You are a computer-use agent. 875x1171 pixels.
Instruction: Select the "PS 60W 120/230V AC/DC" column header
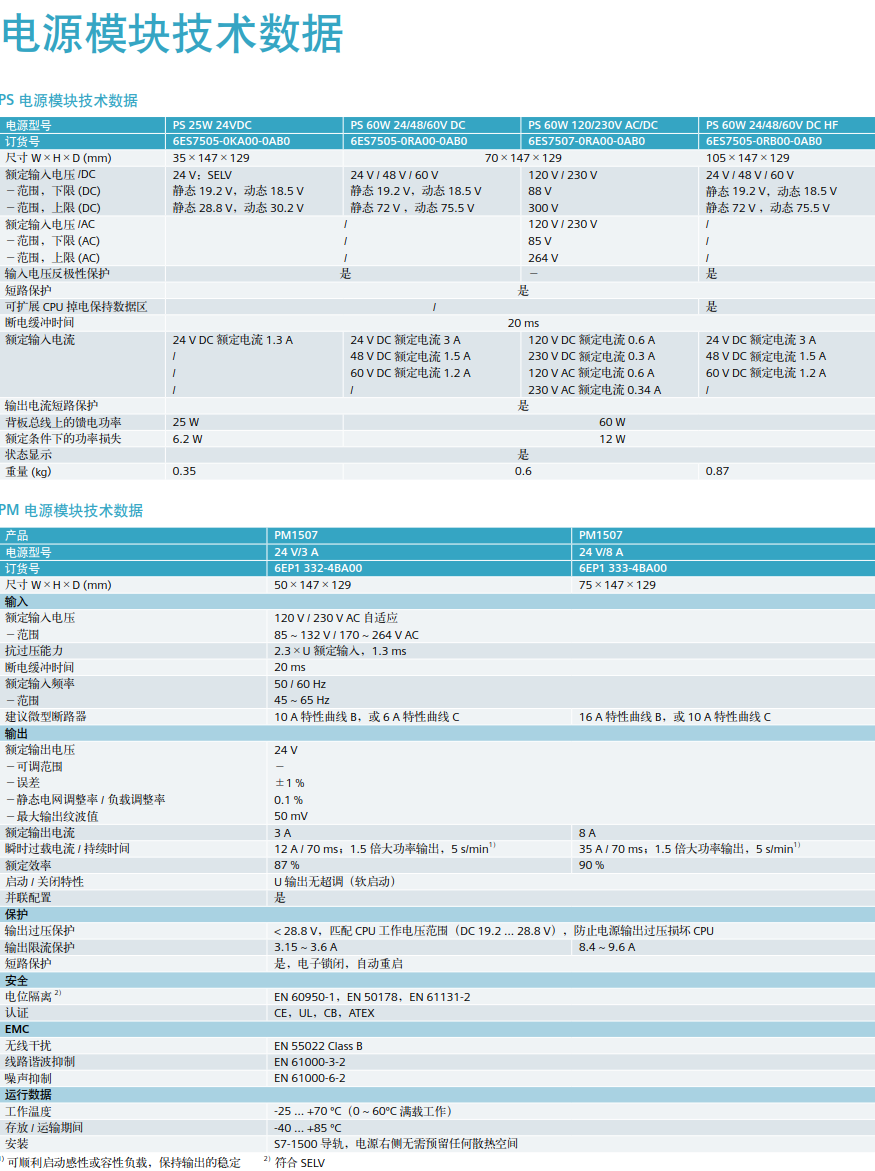coord(593,125)
